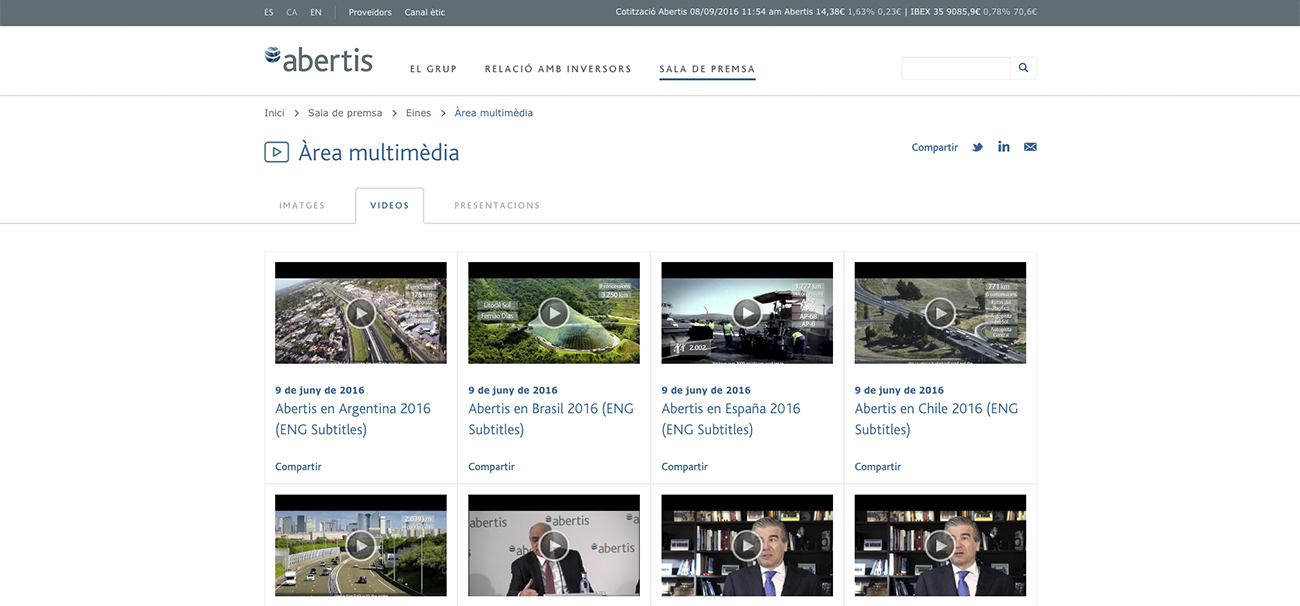
Task: Click Compartir under the España video
Action: click(x=684, y=467)
